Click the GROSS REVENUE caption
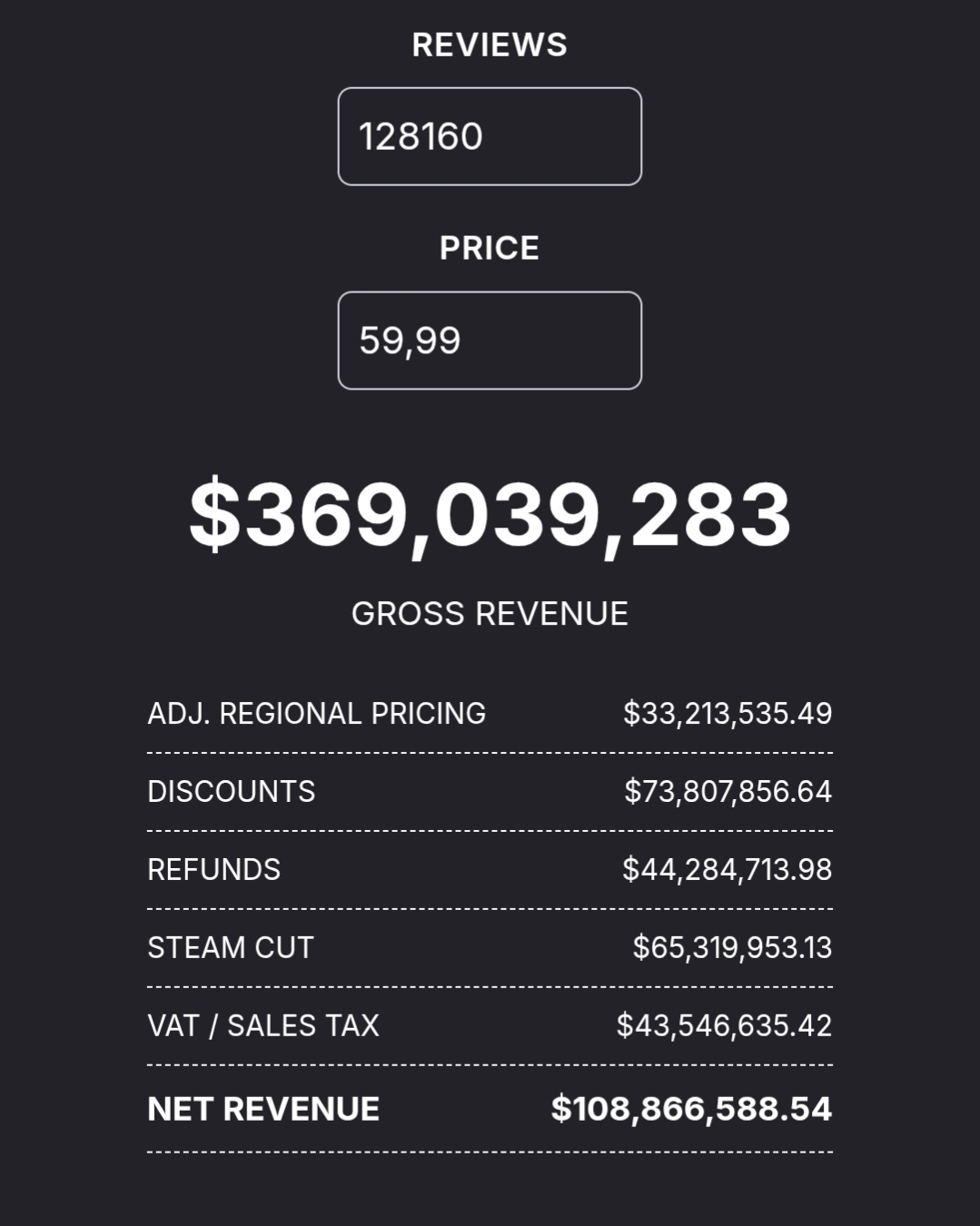 (490, 614)
